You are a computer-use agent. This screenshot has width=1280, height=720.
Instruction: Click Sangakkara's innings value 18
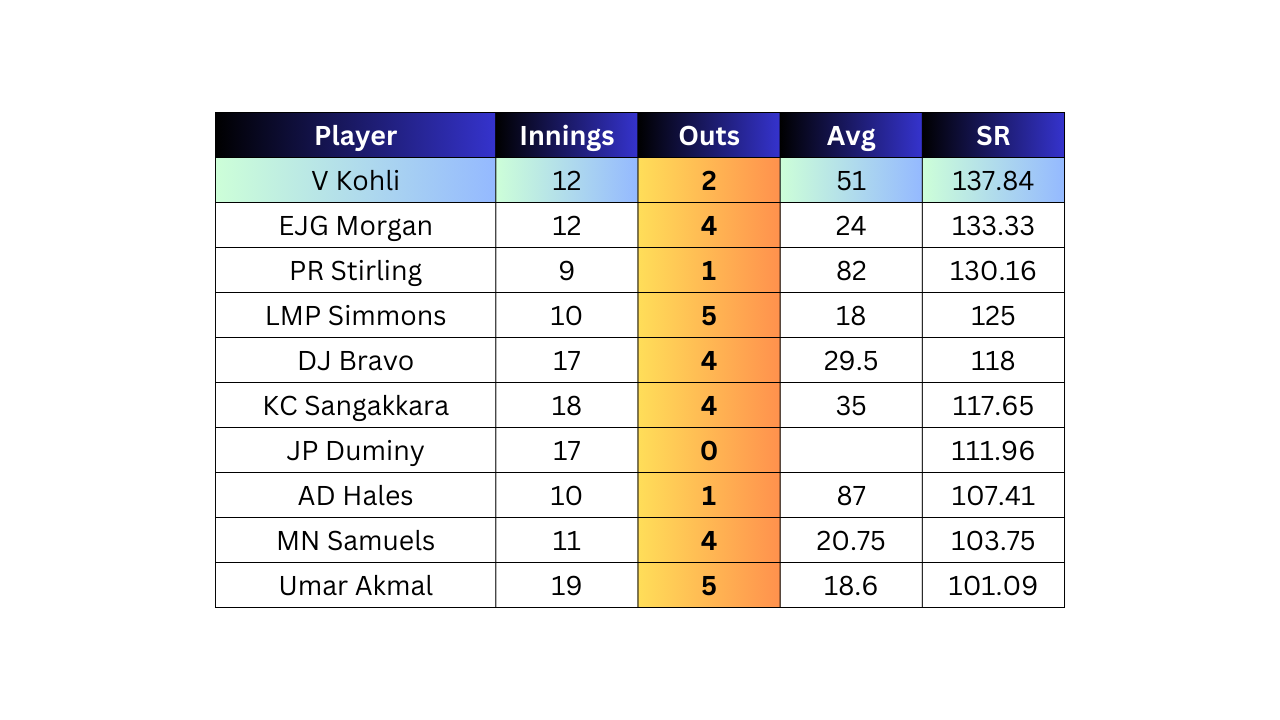[x=566, y=405]
